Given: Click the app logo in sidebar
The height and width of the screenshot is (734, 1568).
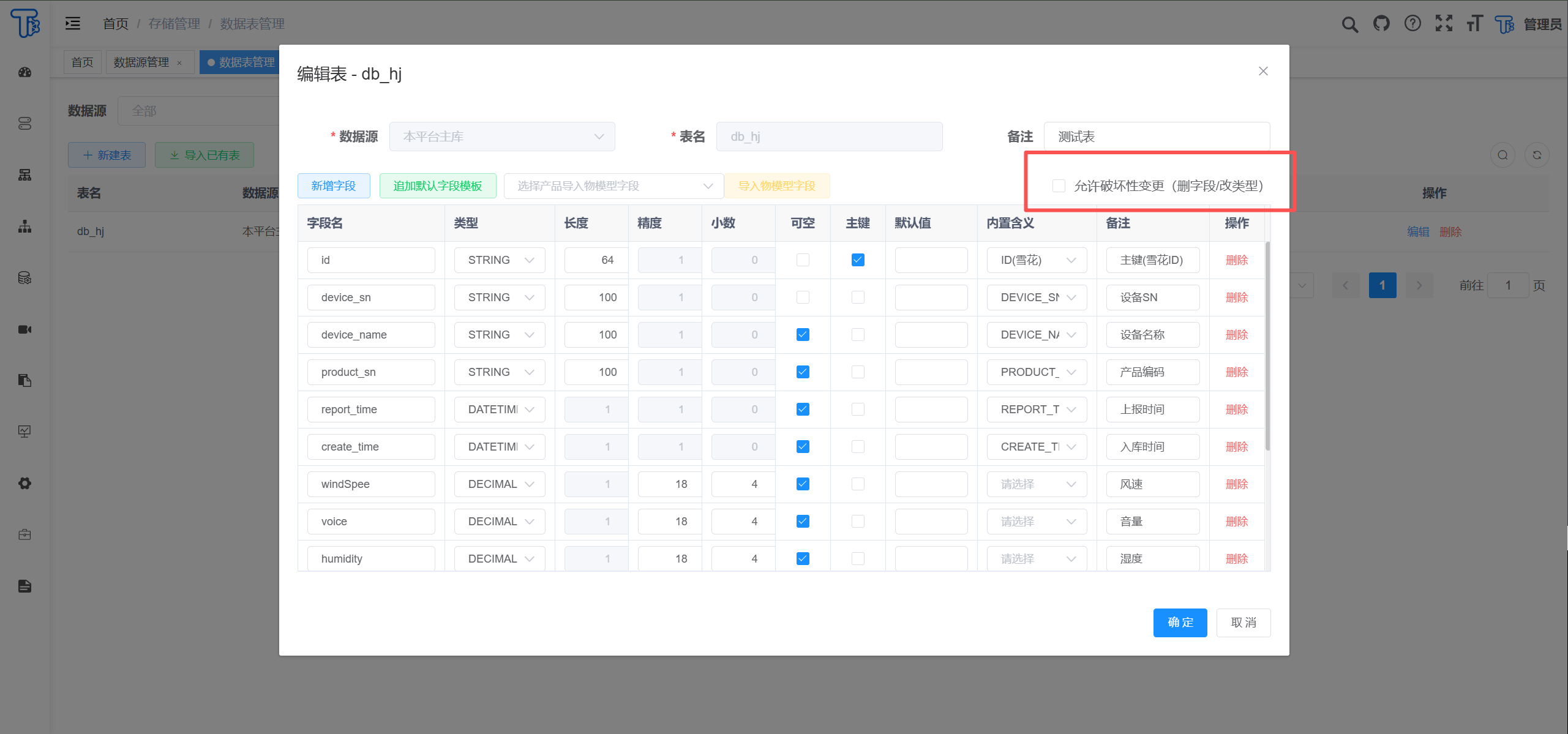Looking at the screenshot, I should pyautogui.click(x=25, y=23).
